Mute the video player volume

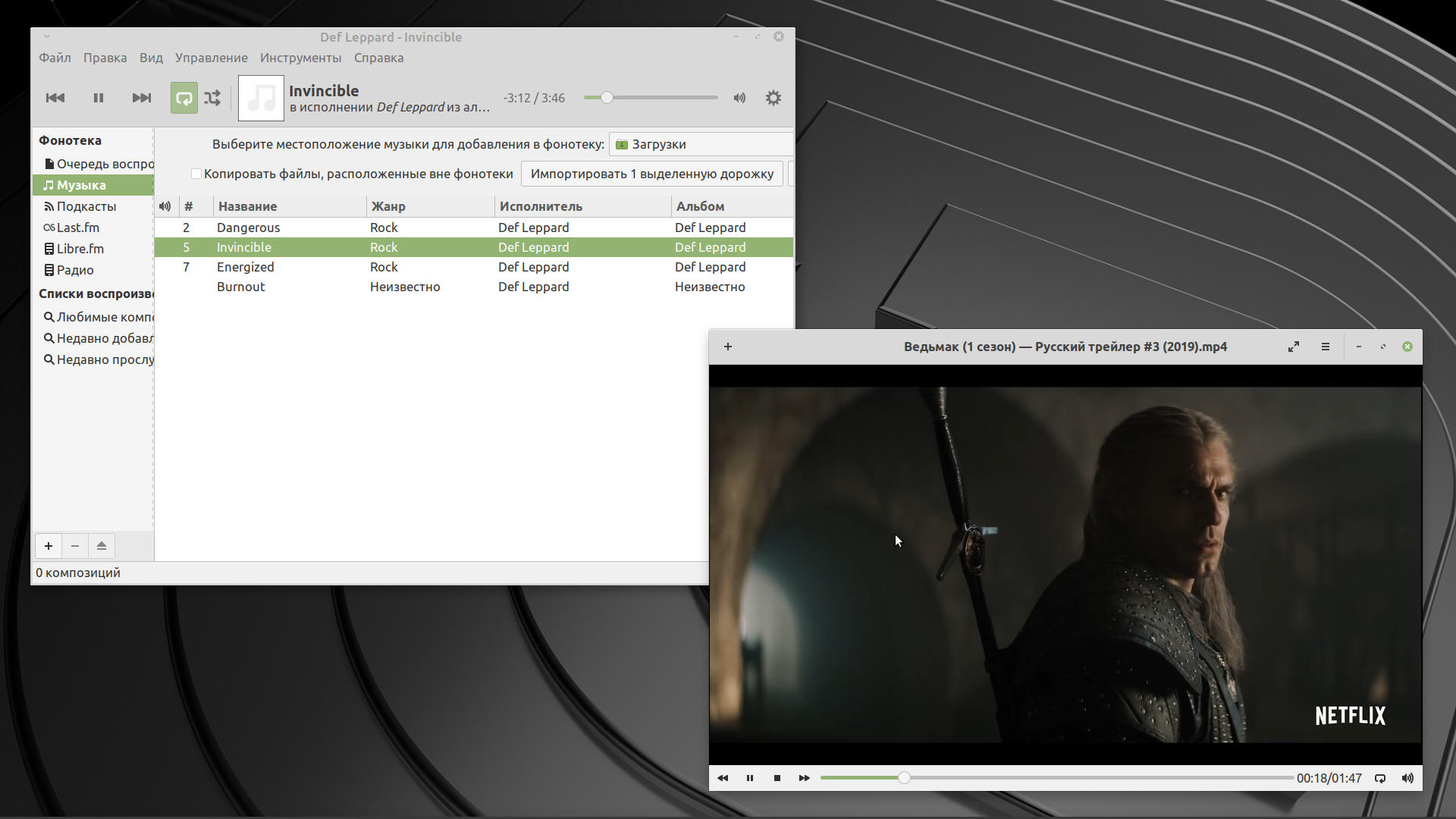[1407, 778]
